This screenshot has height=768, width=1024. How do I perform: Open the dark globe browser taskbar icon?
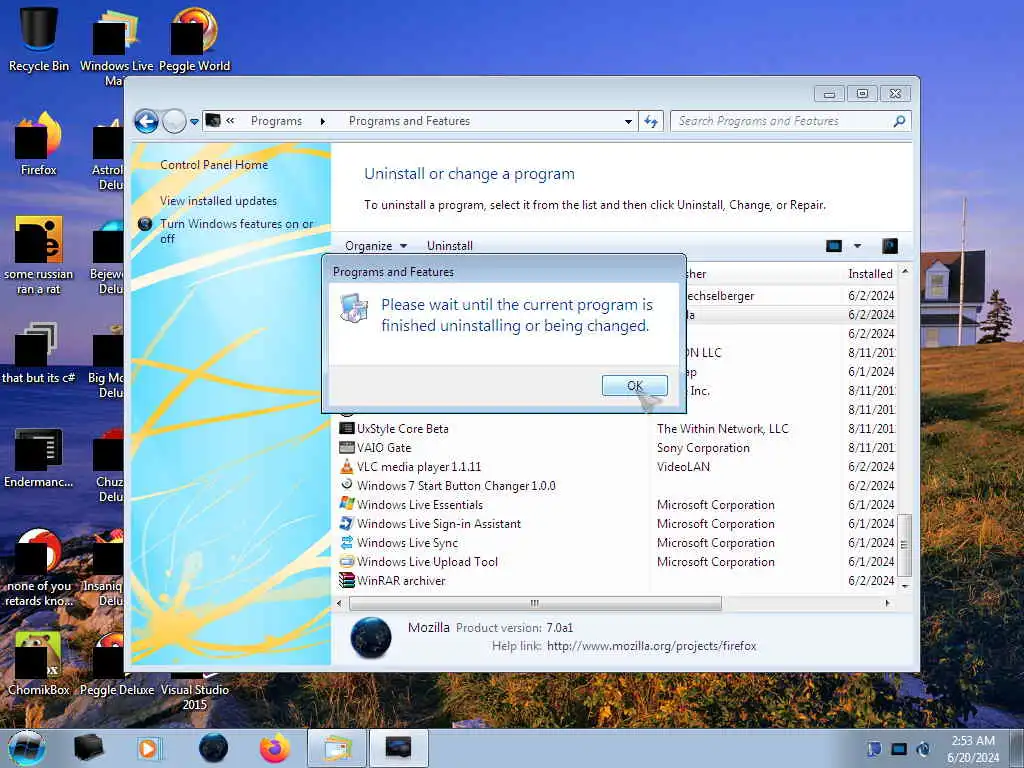213,748
